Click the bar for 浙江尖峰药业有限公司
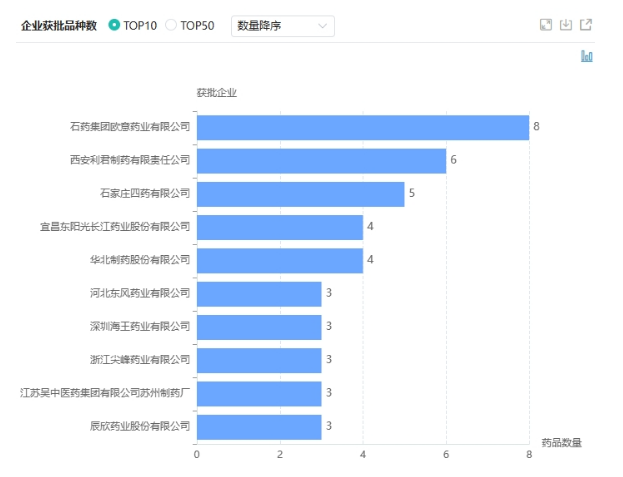 click(x=259, y=361)
